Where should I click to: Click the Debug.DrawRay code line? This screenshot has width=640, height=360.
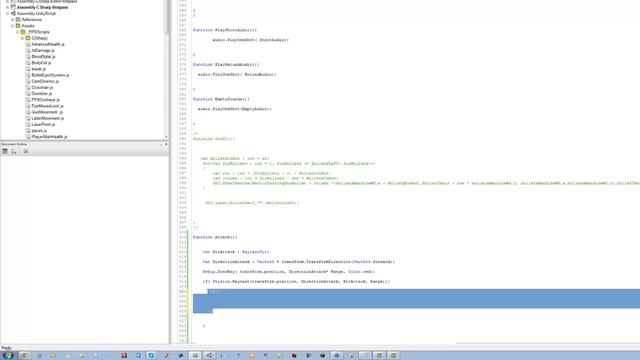tap(289, 271)
